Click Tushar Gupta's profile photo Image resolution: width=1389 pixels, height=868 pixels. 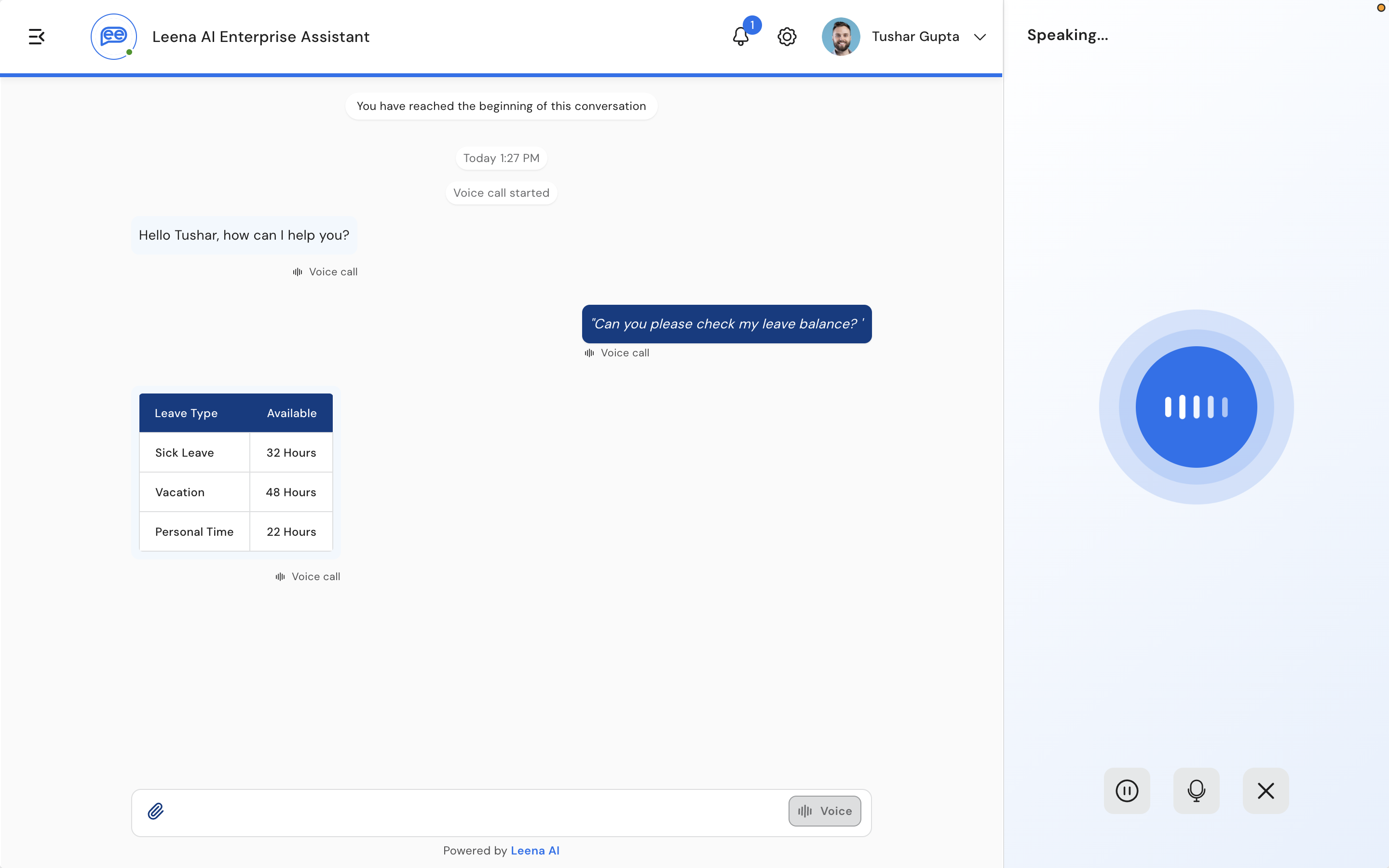(x=841, y=37)
